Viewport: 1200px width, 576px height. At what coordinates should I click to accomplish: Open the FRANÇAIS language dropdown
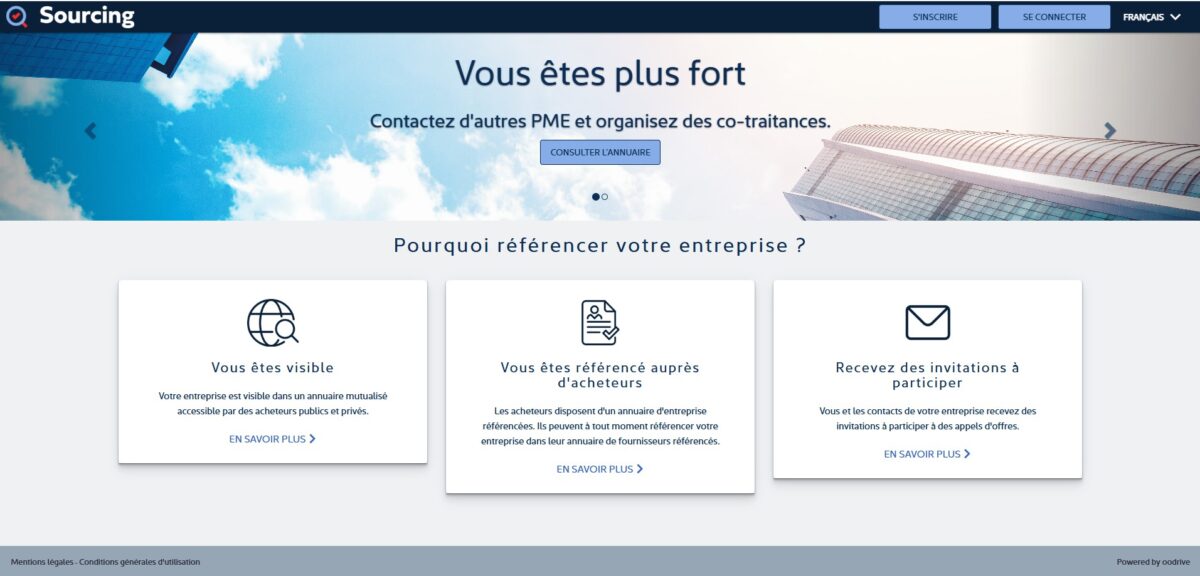coord(1152,17)
